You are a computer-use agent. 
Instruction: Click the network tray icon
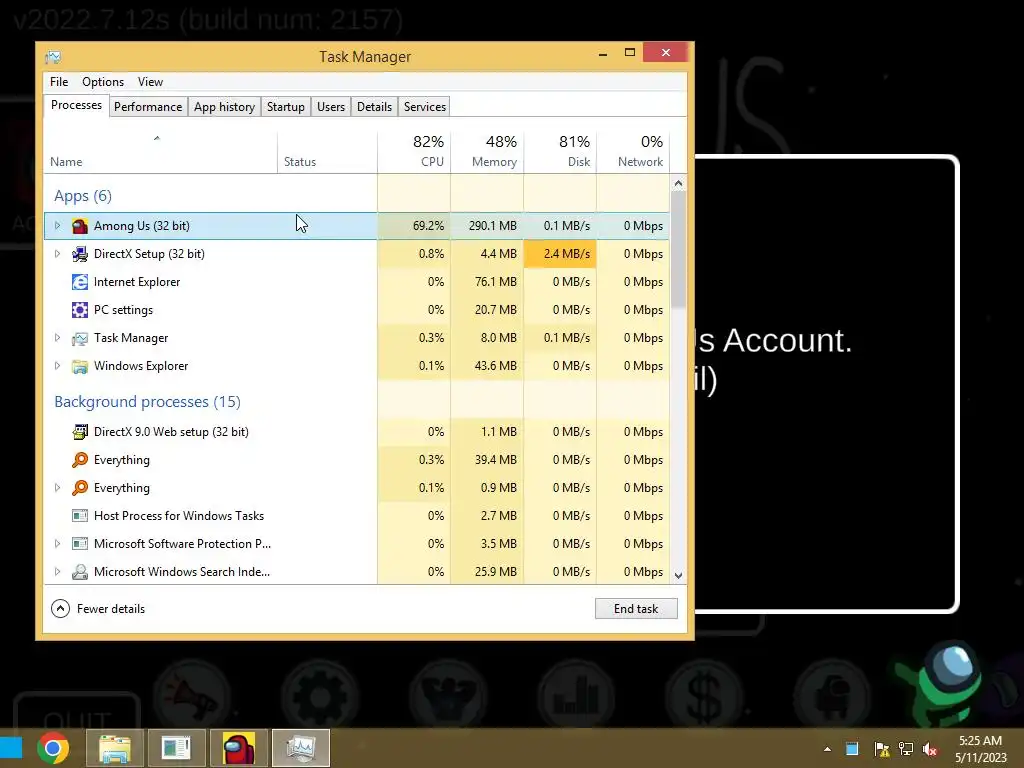coord(906,749)
